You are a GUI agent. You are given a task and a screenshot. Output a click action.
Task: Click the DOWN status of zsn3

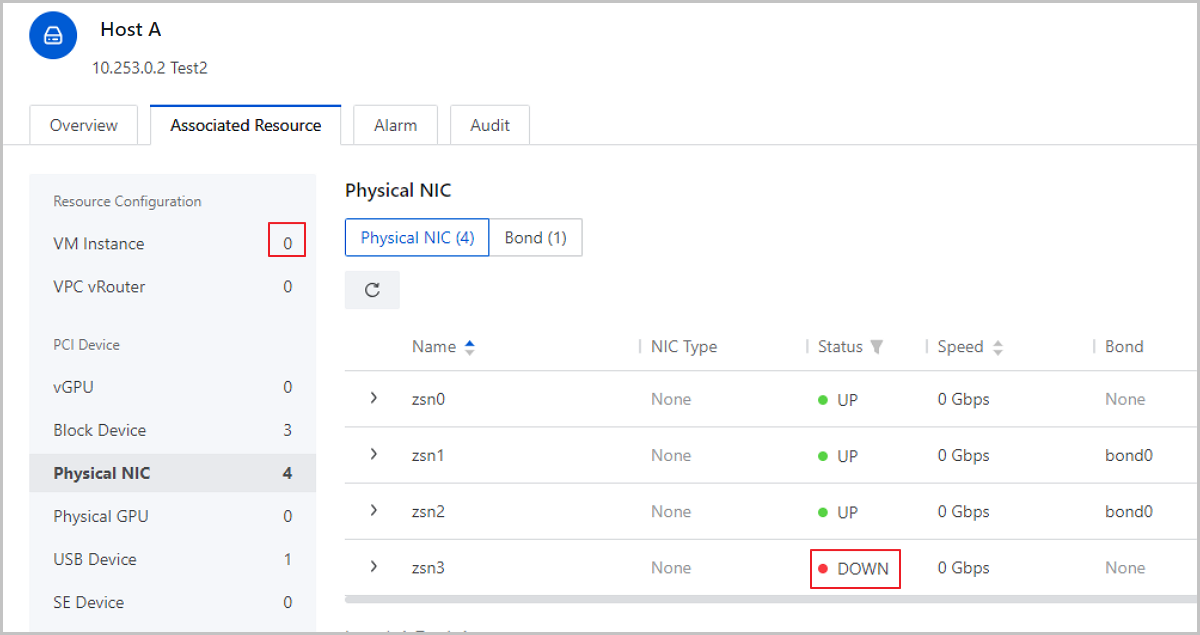pos(862,568)
